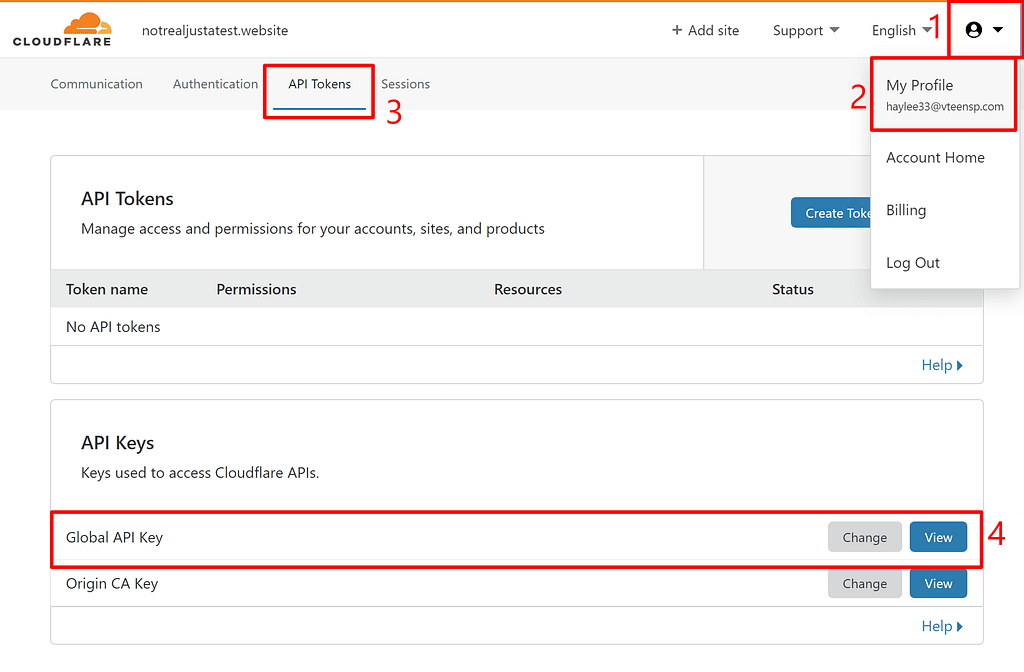This screenshot has height=672, width=1024.
Task: Switch to the API Tokens tab
Action: [x=318, y=84]
